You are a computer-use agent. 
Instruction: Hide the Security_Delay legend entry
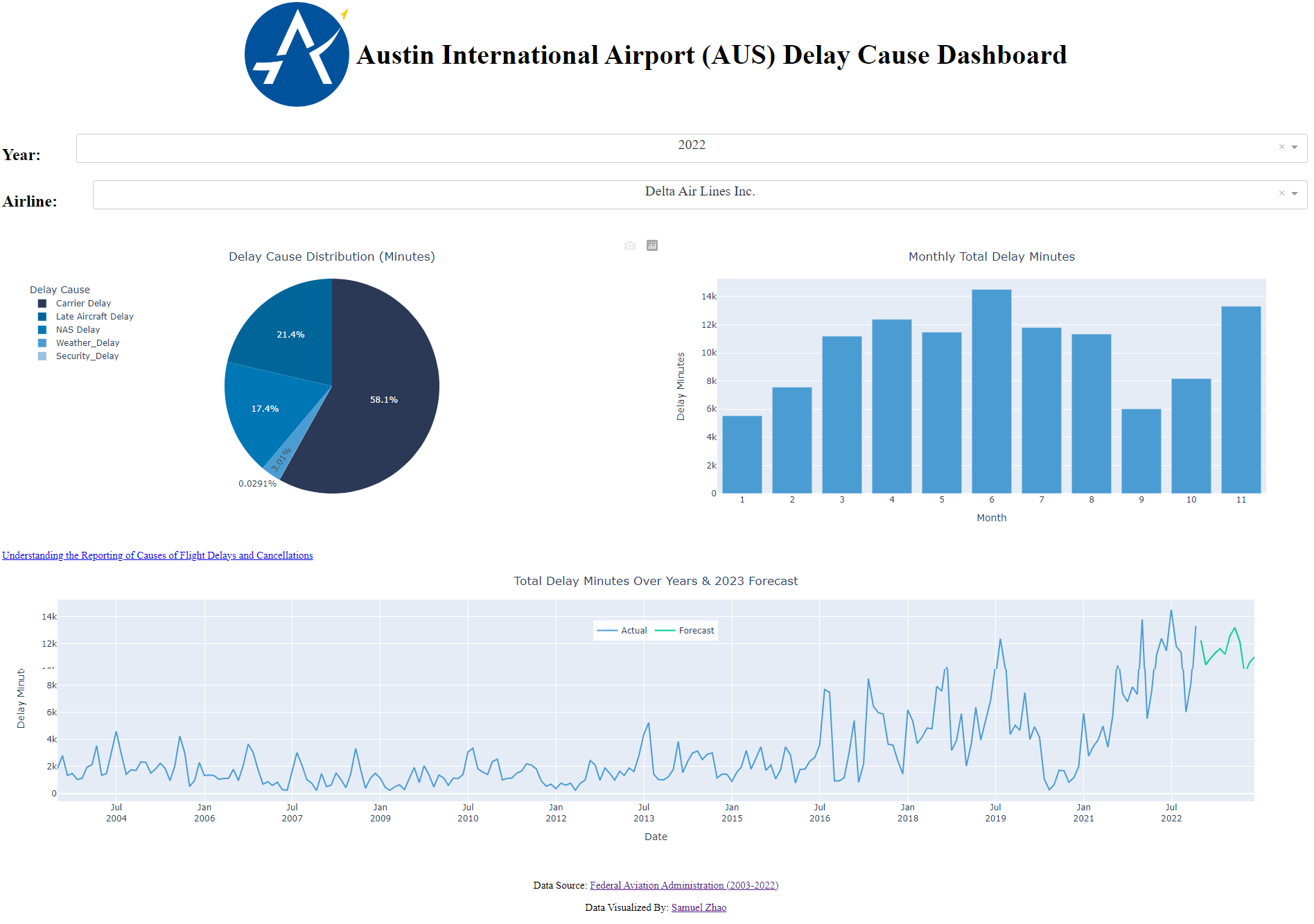coord(87,356)
